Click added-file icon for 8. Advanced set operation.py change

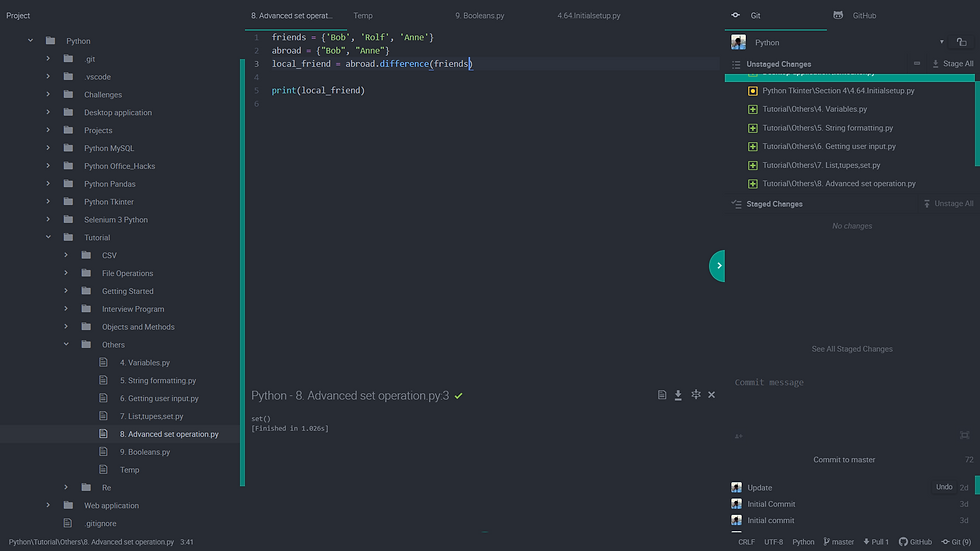click(x=752, y=184)
